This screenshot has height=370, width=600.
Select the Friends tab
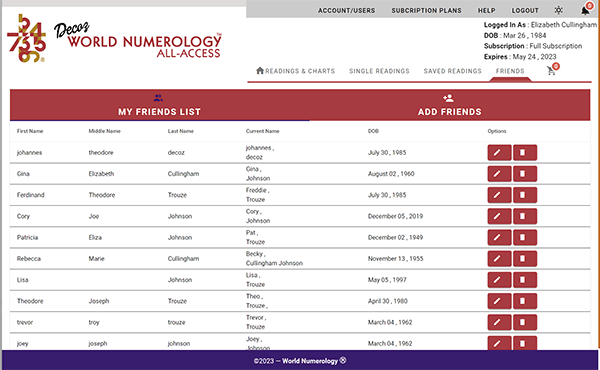(x=510, y=71)
